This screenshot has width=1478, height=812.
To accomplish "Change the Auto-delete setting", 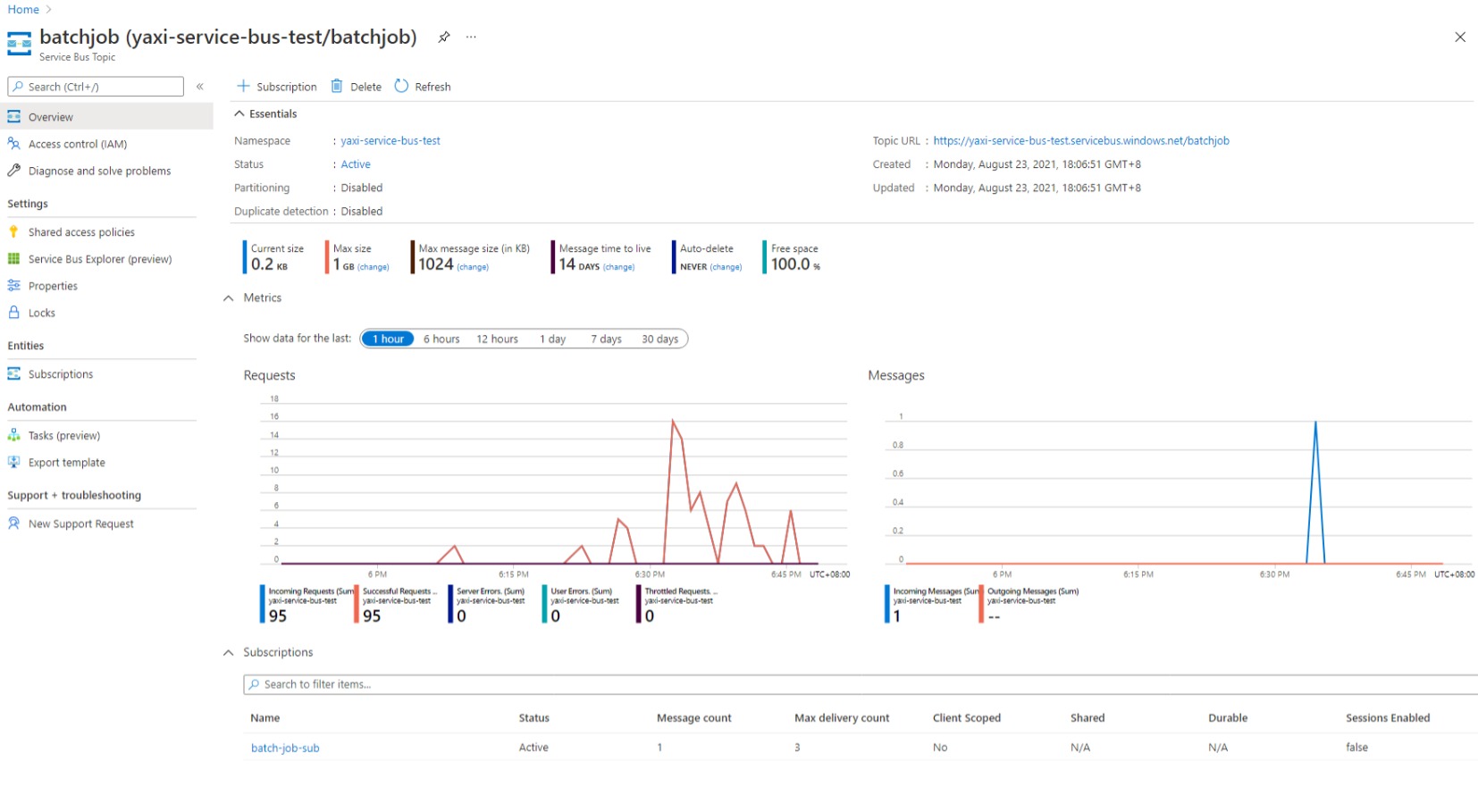I will click(x=726, y=267).
